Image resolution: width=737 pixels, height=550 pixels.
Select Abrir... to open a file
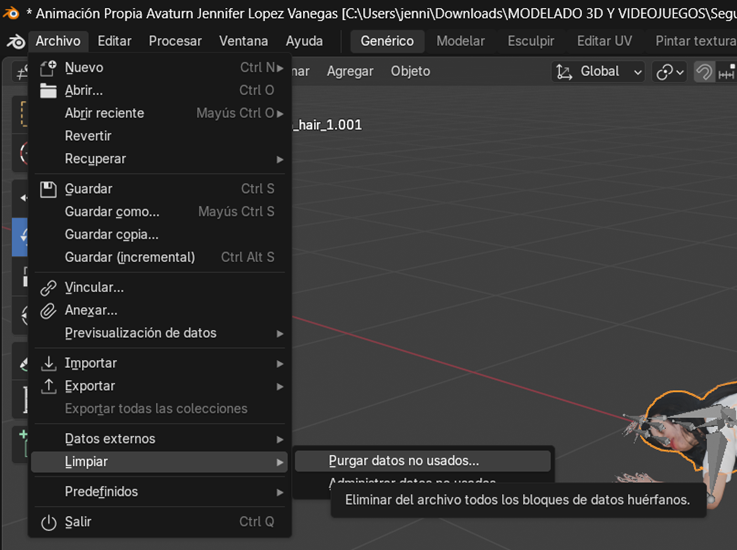pyautogui.click(x=160, y=90)
